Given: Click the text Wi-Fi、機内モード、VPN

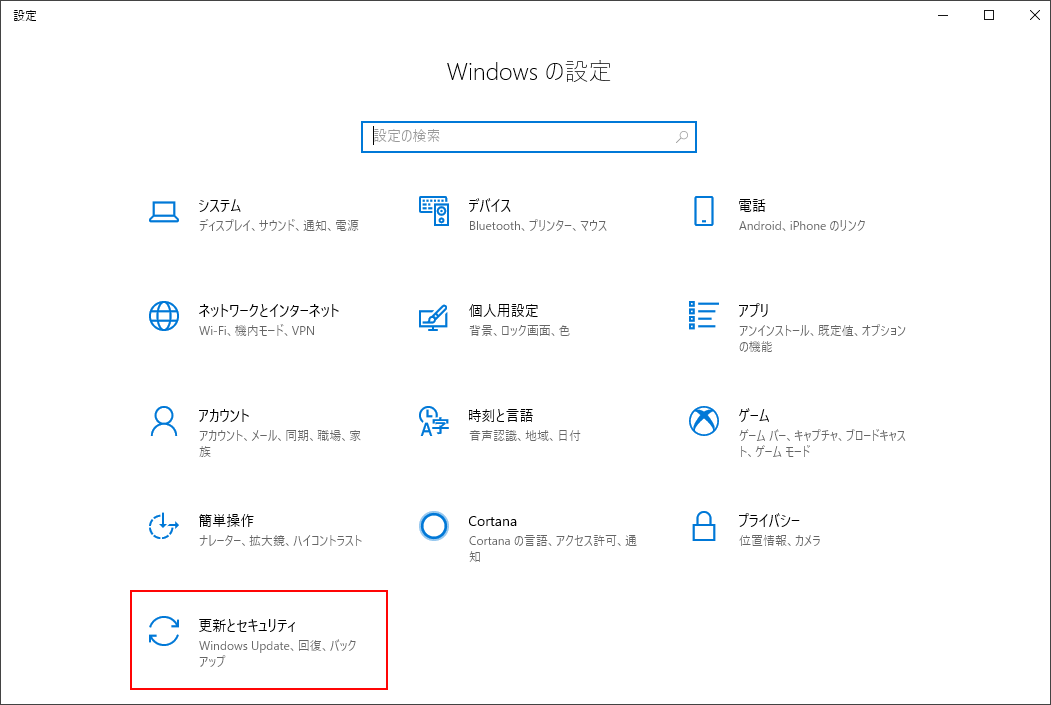Looking at the screenshot, I should coord(257,330).
